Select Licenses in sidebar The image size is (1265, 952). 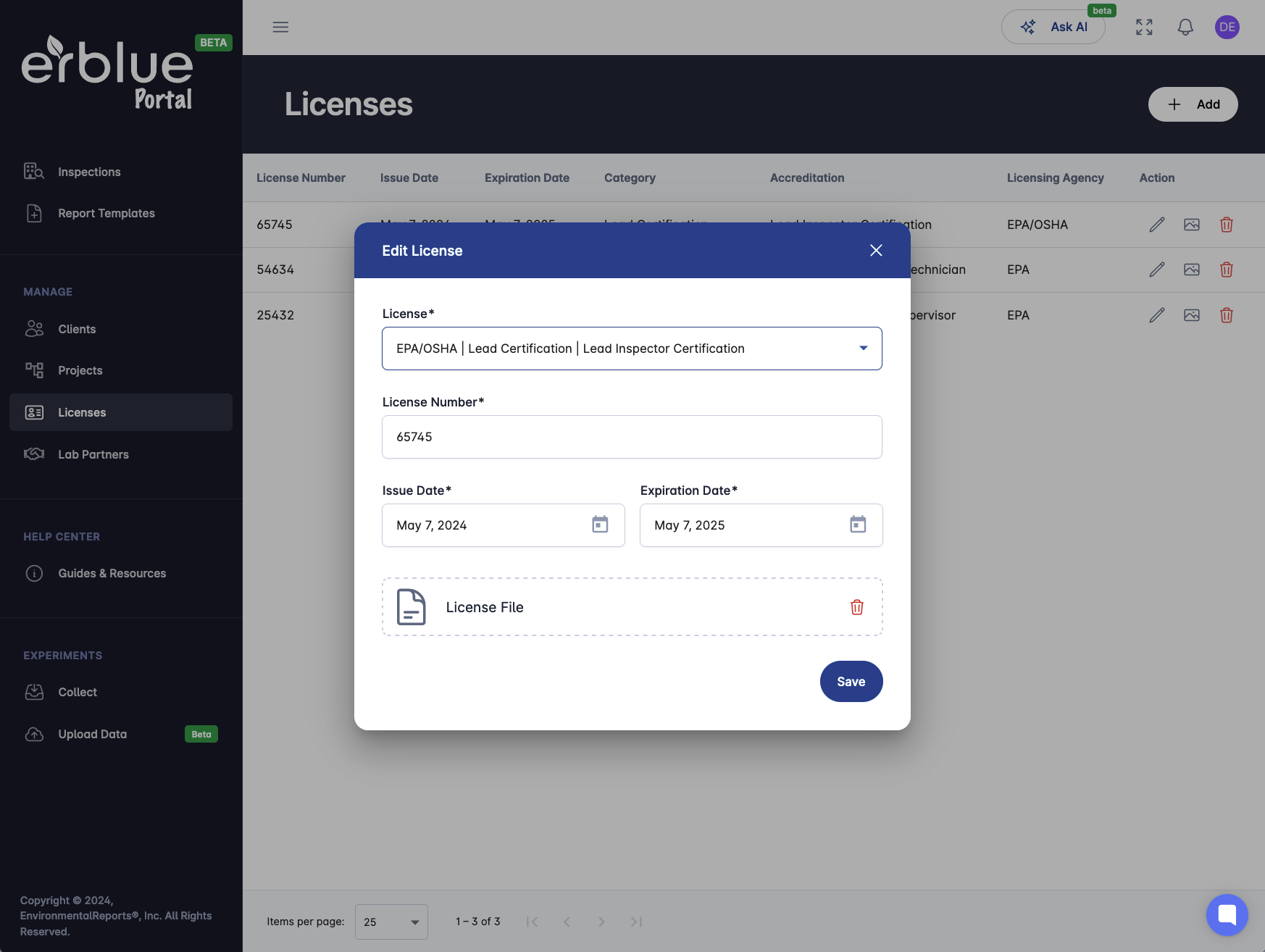[x=121, y=412]
